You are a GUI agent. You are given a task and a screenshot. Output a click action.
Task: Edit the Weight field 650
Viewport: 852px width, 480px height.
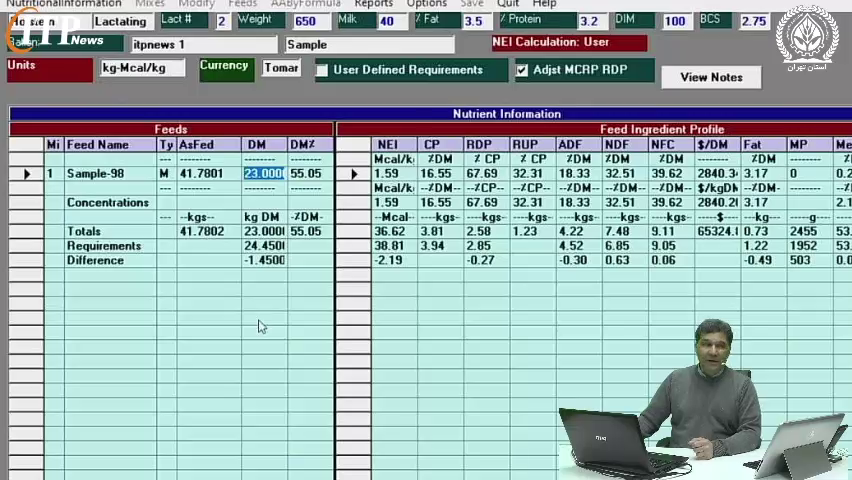click(311, 22)
